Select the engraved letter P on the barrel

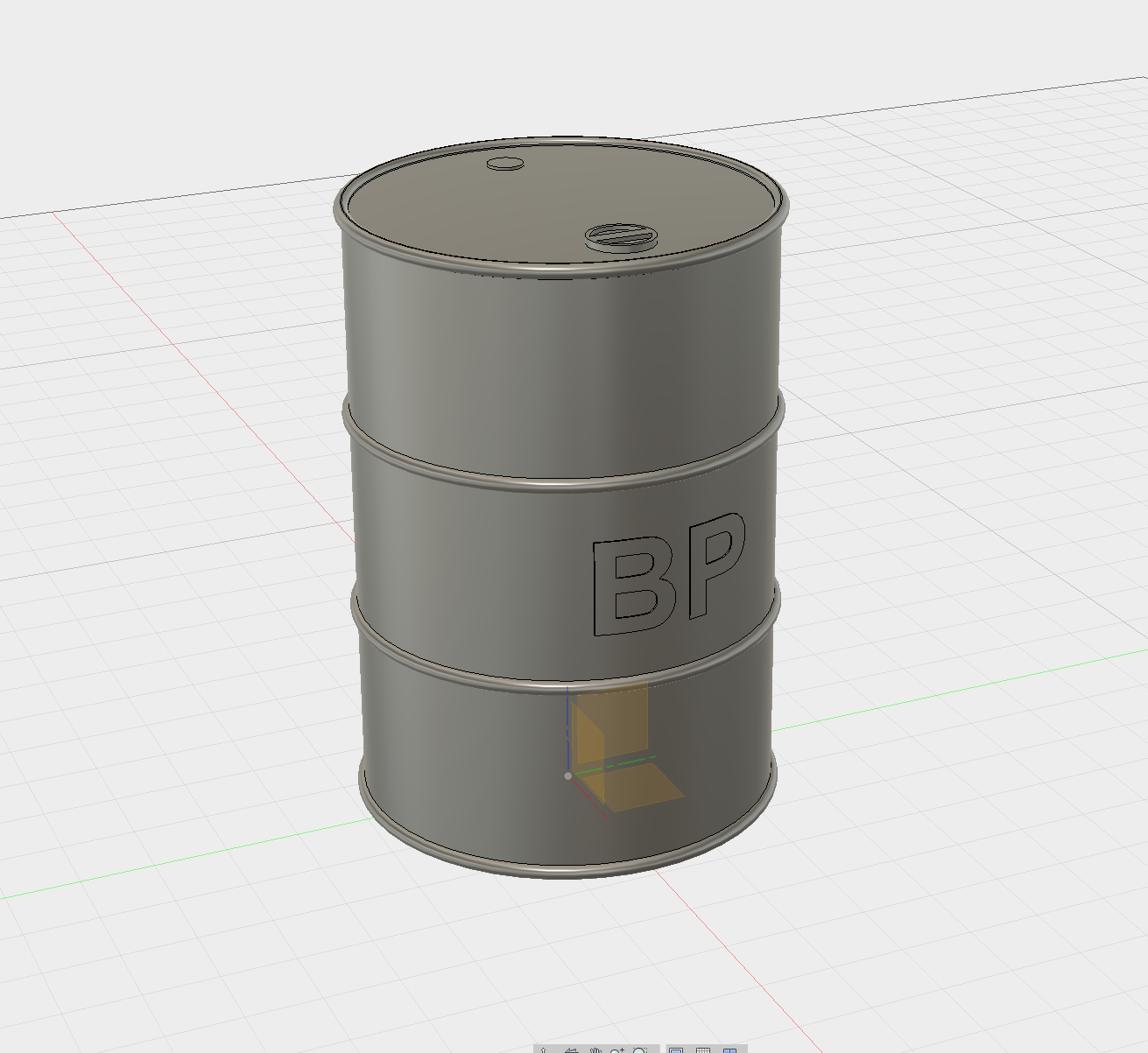pyautogui.click(x=716, y=565)
